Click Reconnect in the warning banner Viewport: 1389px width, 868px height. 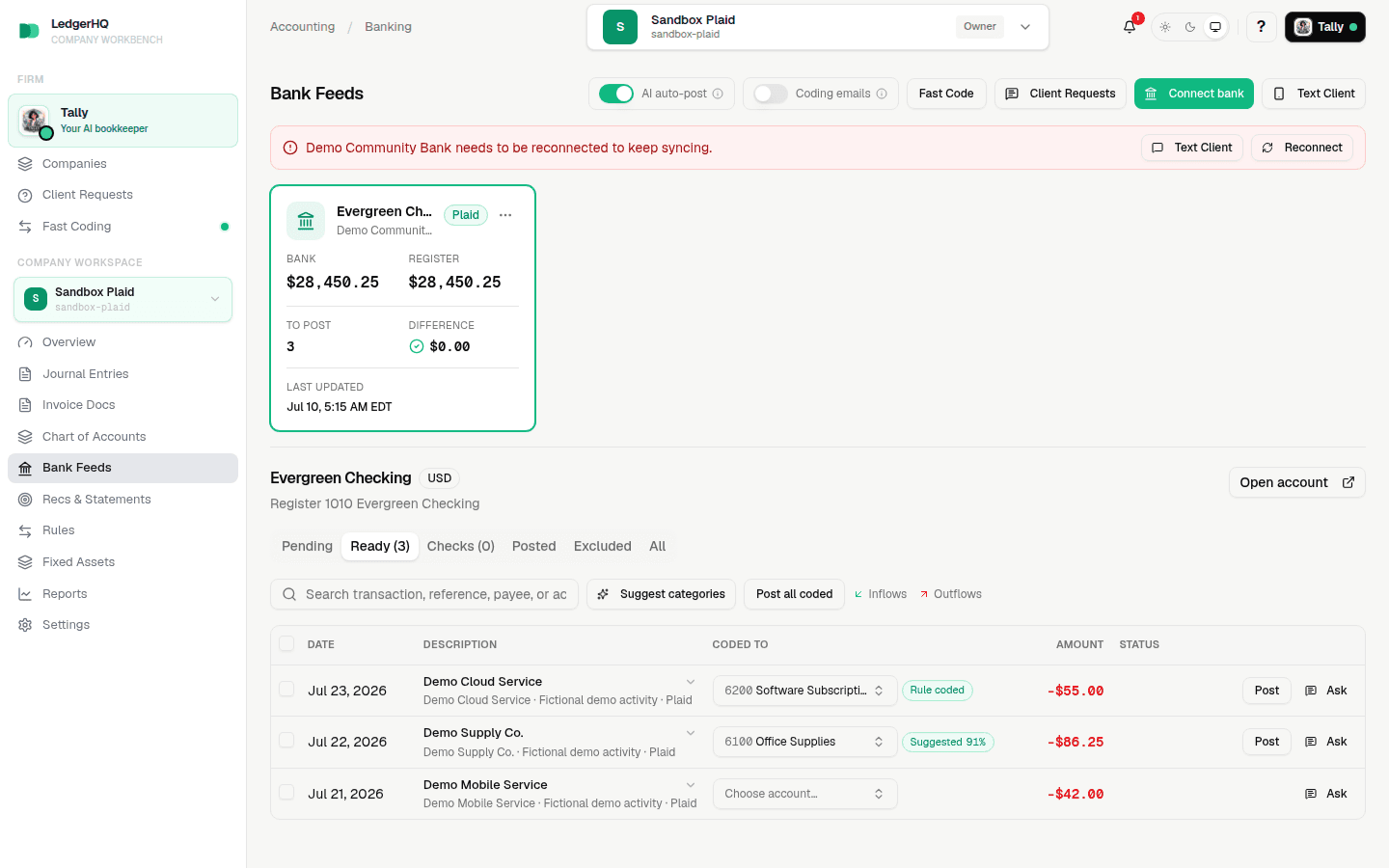coord(1302,148)
